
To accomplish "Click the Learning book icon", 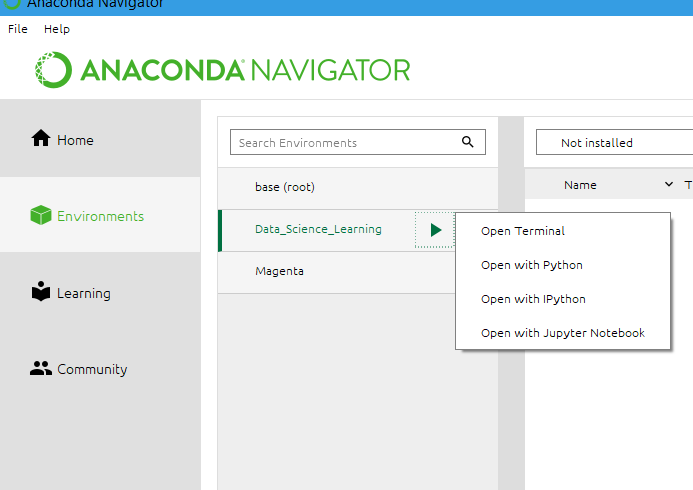I will pos(41,292).
